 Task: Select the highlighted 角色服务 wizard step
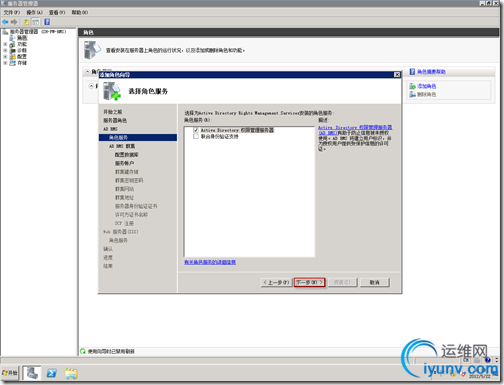[138, 137]
